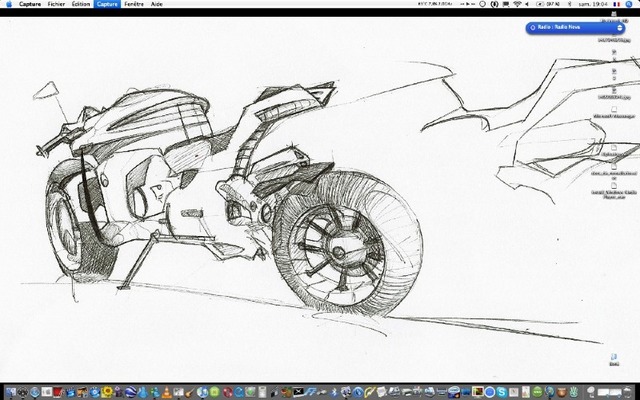Select the lone desktop icon above the dock

[612, 357]
